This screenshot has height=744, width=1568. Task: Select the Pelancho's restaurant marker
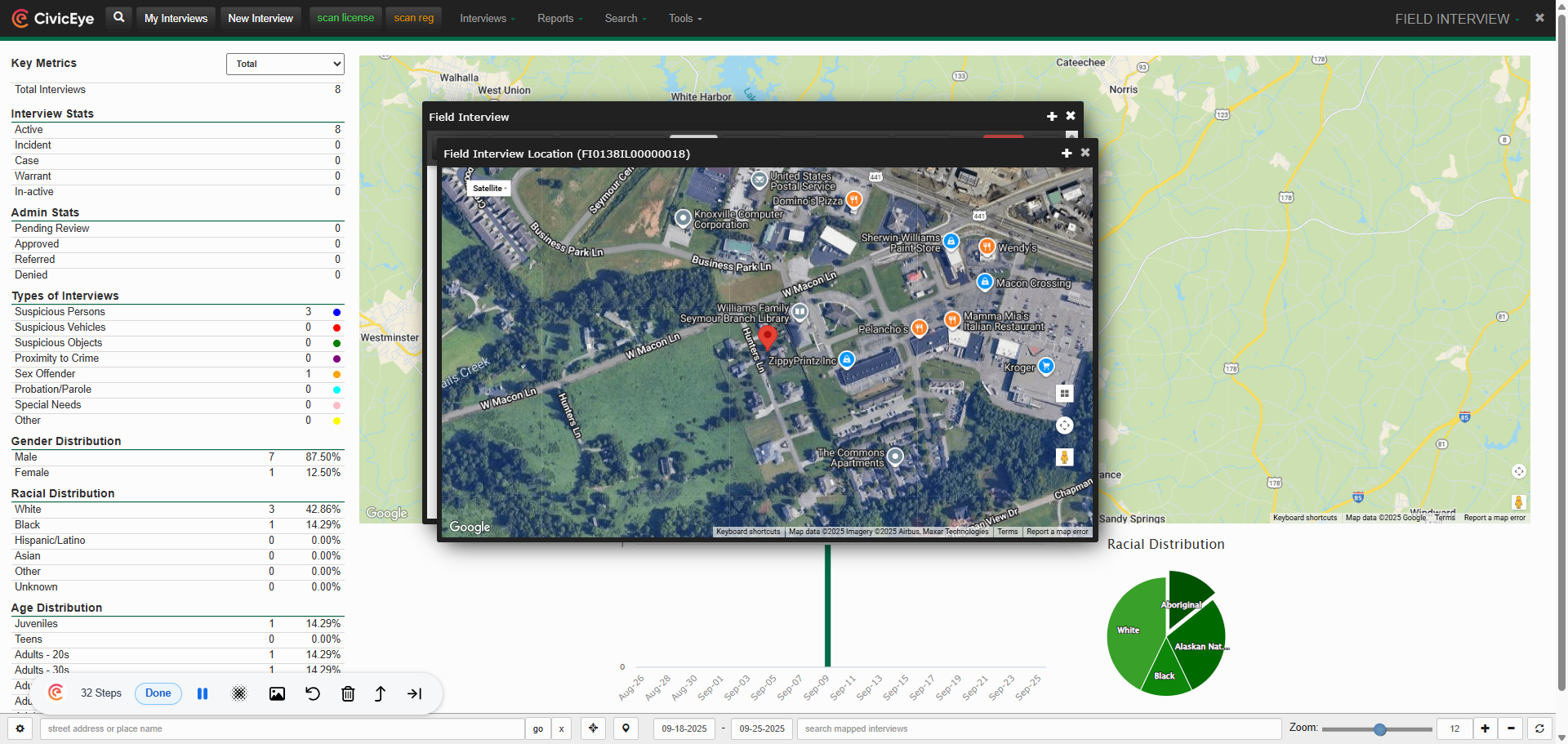pos(919,328)
